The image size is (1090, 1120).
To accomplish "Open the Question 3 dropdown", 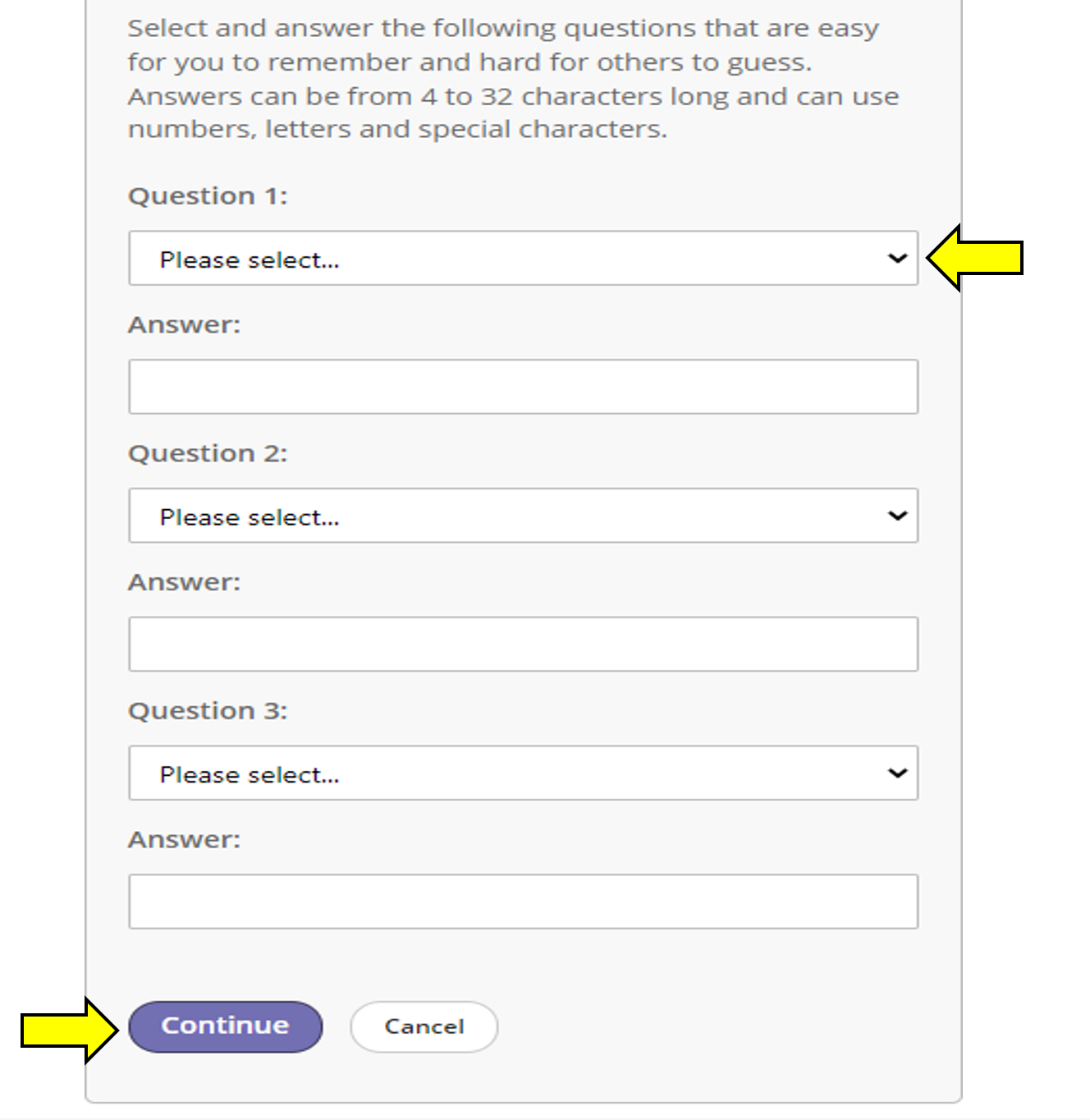I will click(x=522, y=773).
